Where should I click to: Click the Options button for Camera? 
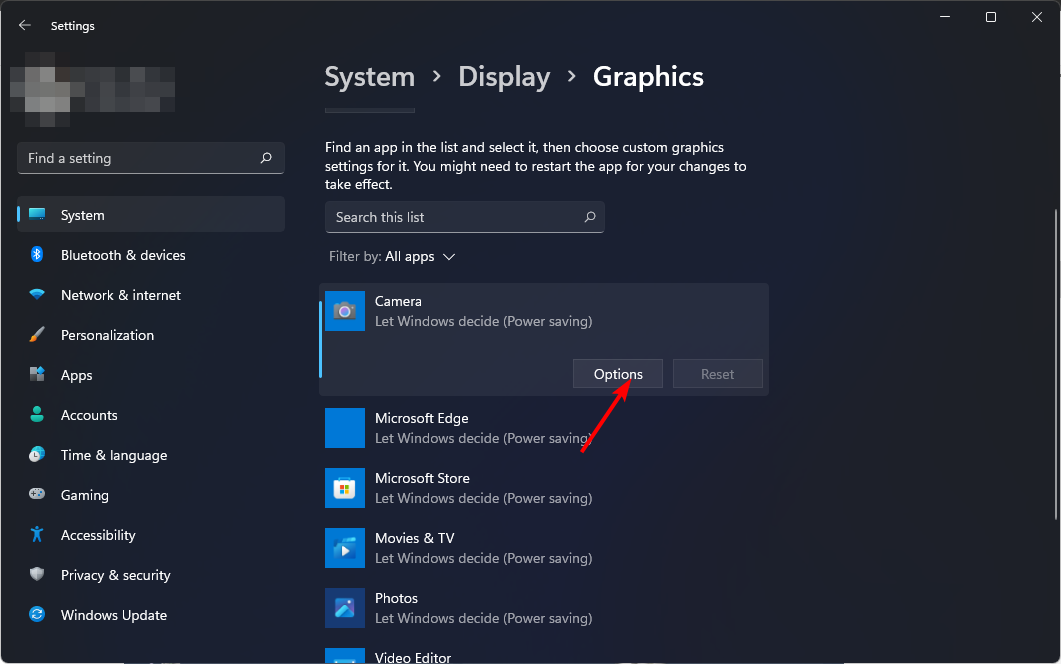click(x=618, y=374)
